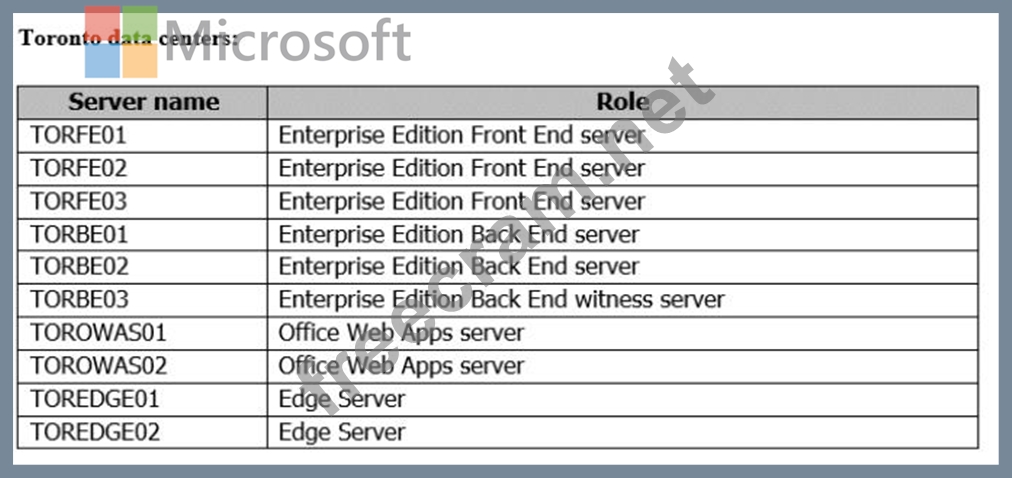Viewport: 1012px width, 478px height.
Task: Click the TORBE02 server name cell
Action: coord(143,267)
